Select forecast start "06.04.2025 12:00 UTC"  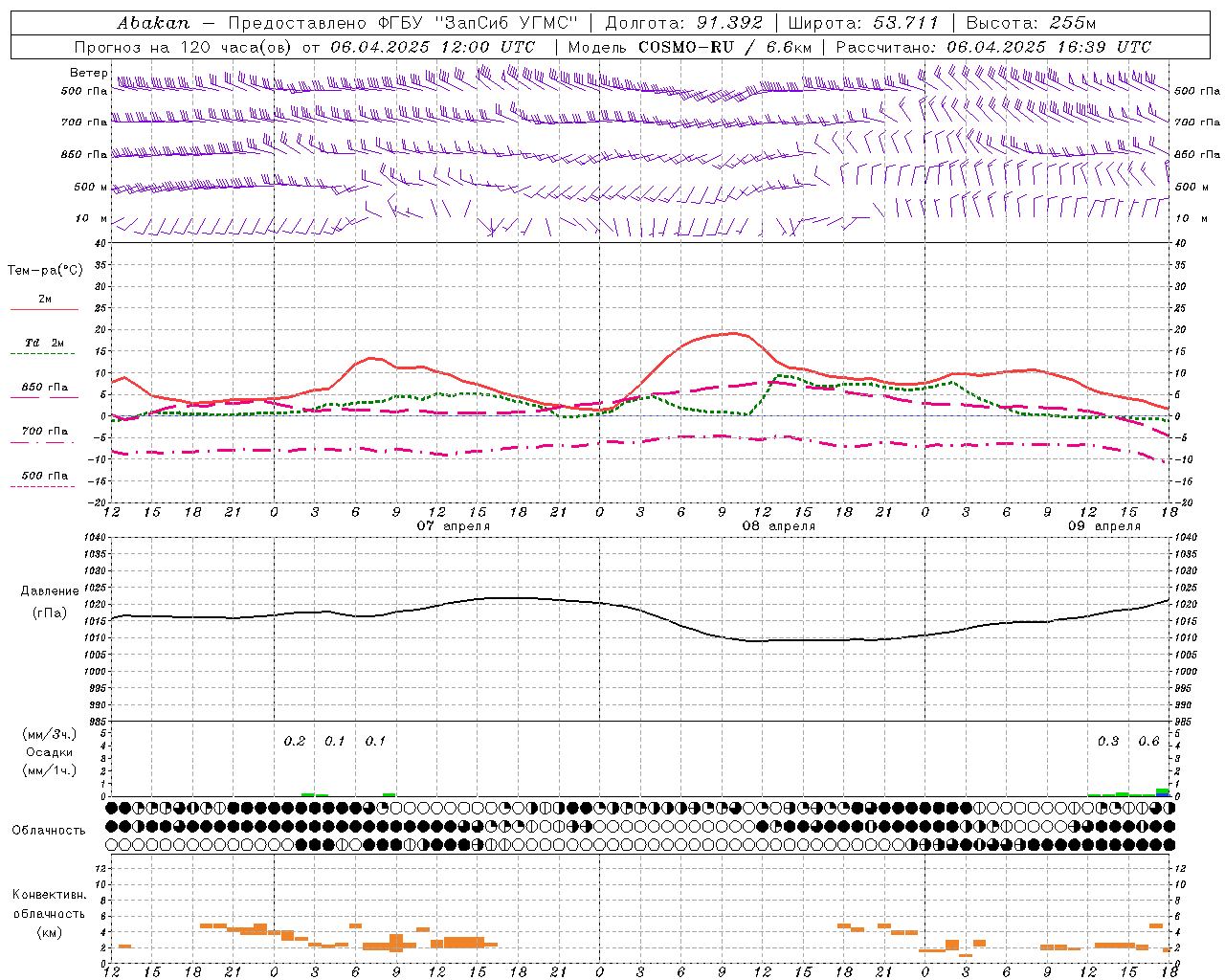click(x=433, y=46)
